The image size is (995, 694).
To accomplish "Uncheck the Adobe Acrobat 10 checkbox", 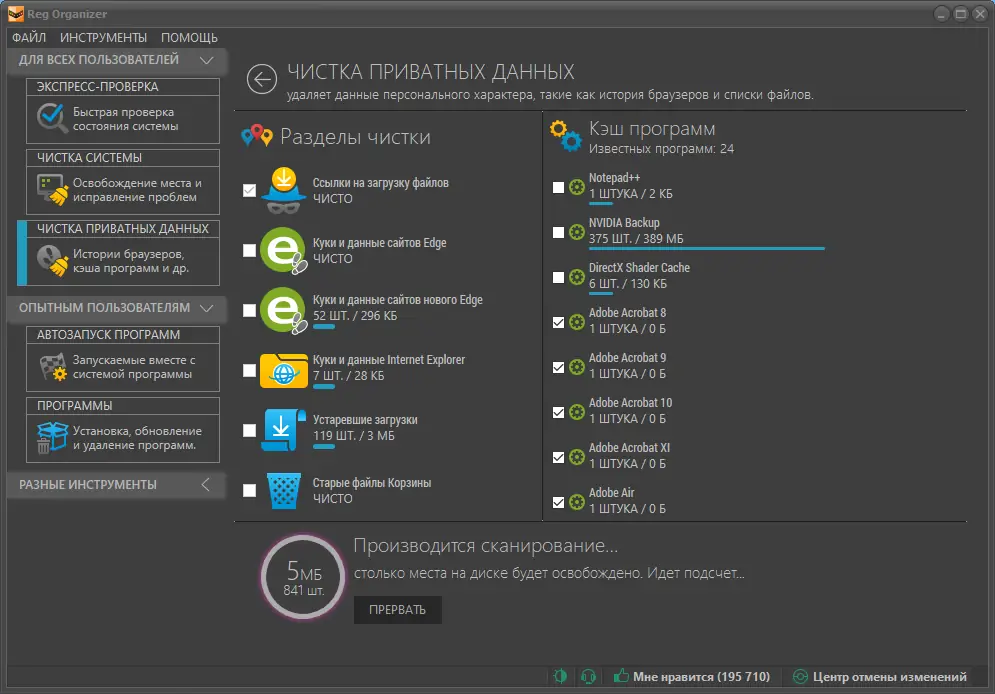I will click(x=558, y=412).
